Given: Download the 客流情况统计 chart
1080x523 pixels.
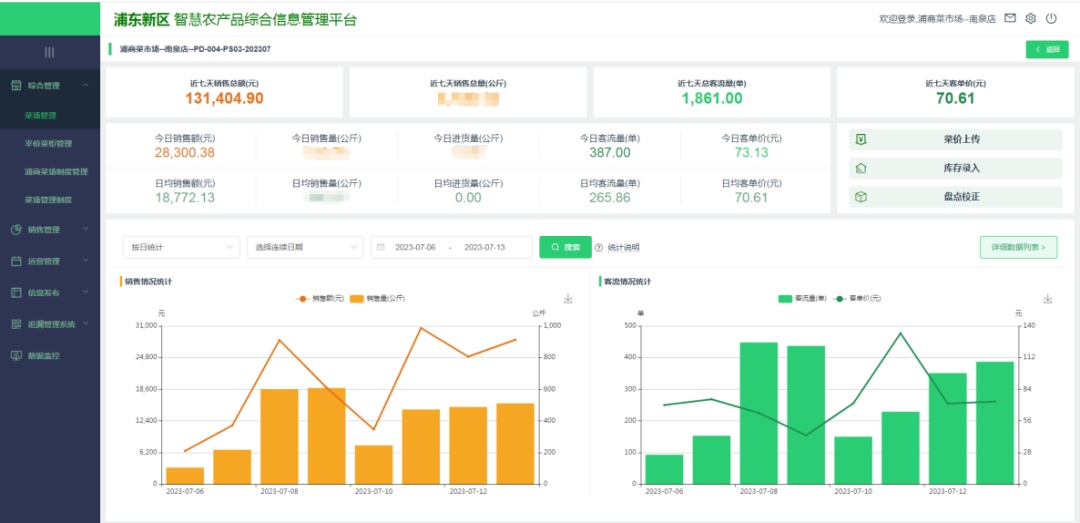Looking at the screenshot, I should coord(1048,299).
